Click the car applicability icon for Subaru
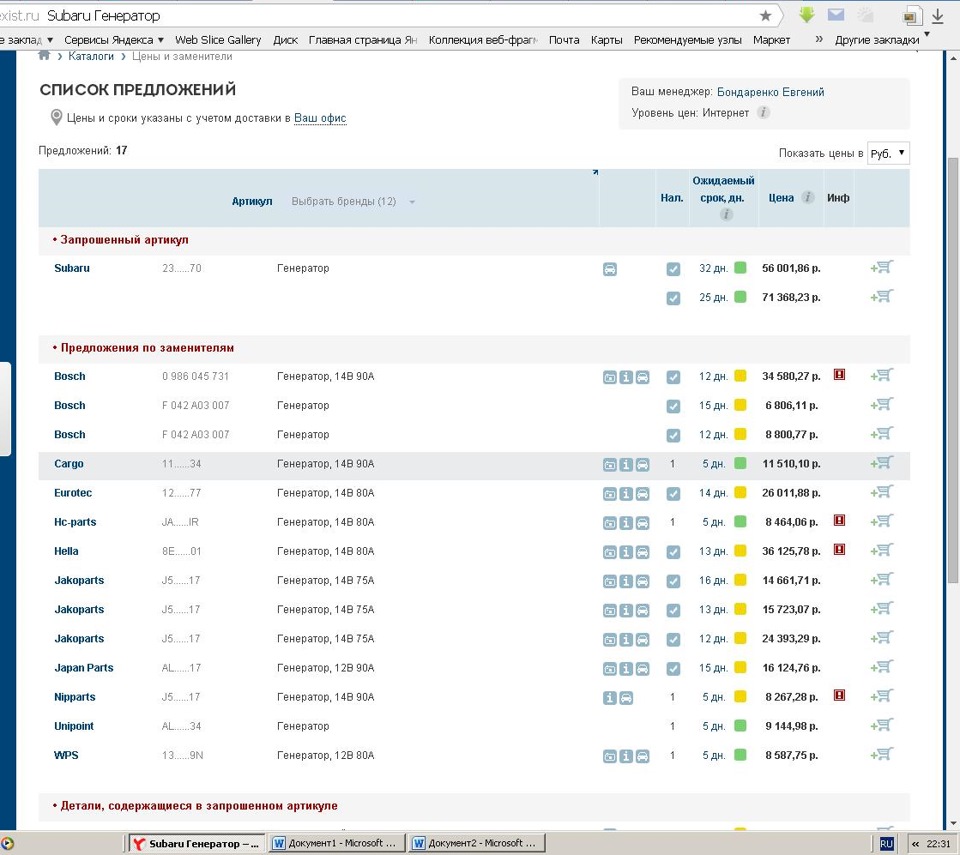This screenshot has height=855, width=960. click(x=609, y=269)
